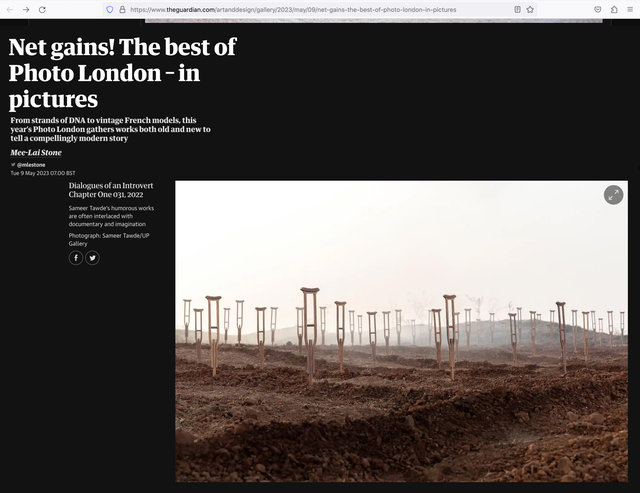Click the partially visible image strip above the headline
Image resolution: width=640 pixels, height=493 pixels.
(373, 20)
